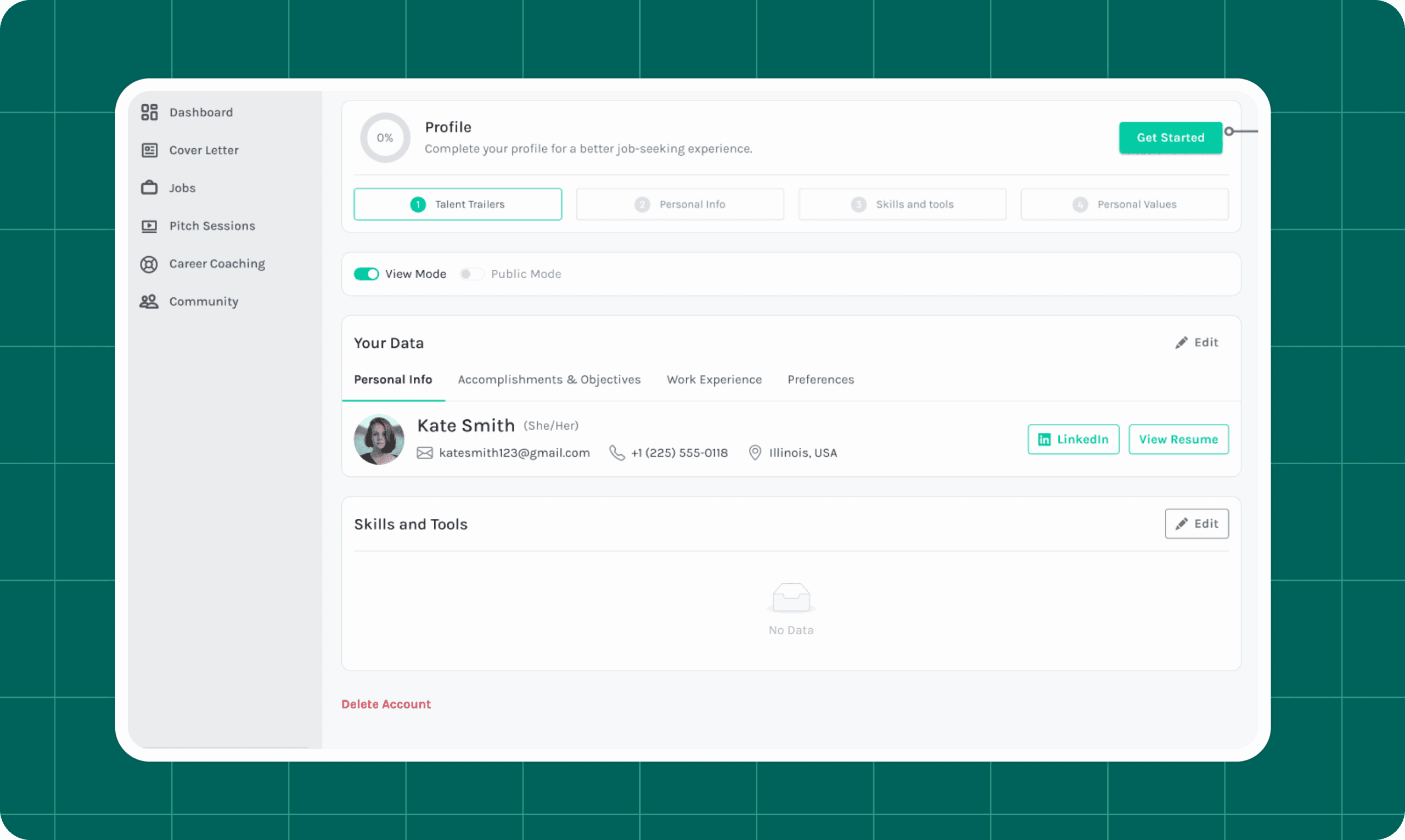Click the location pin icon

point(755,453)
